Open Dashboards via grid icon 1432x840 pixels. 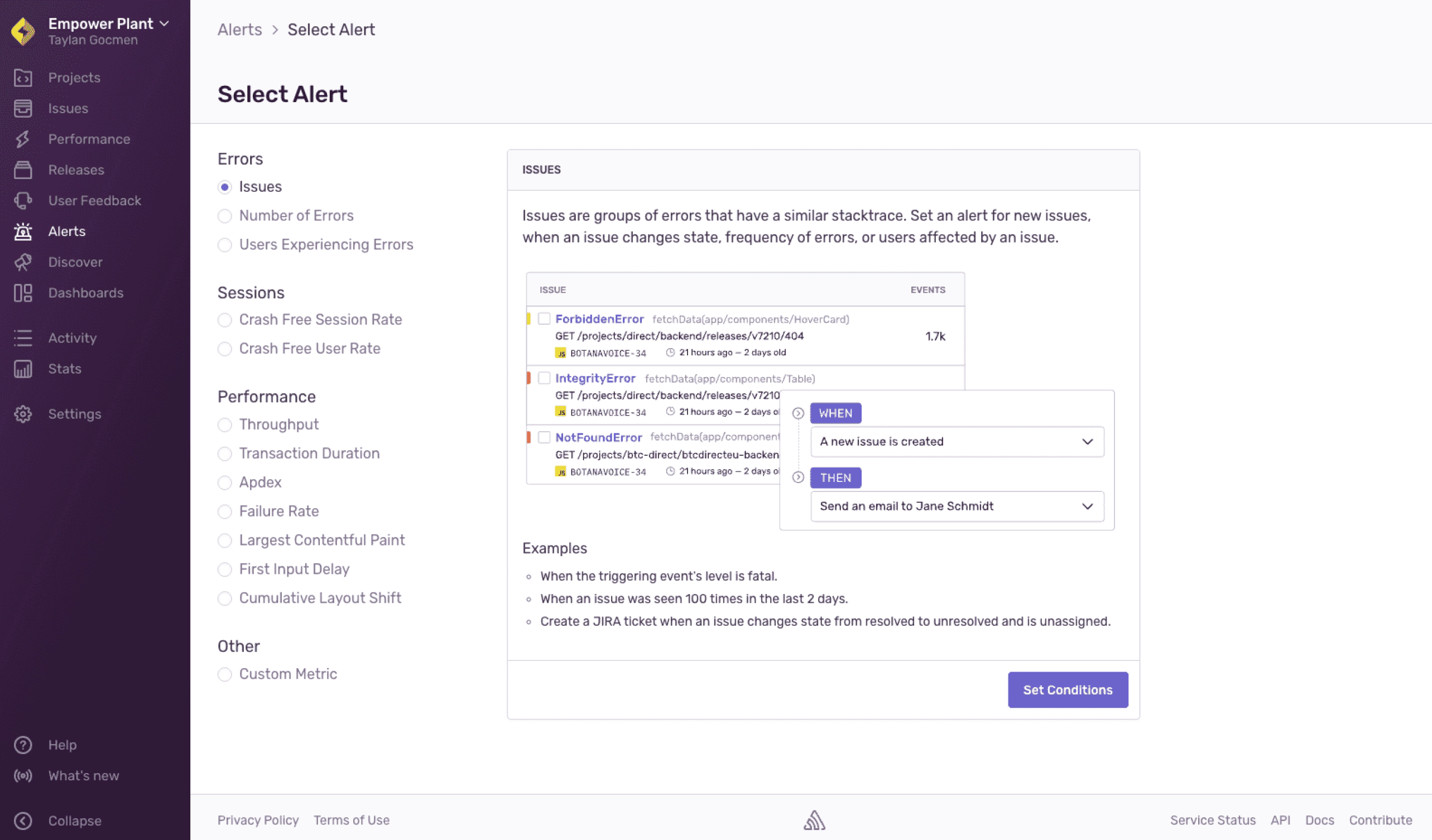tap(23, 292)
